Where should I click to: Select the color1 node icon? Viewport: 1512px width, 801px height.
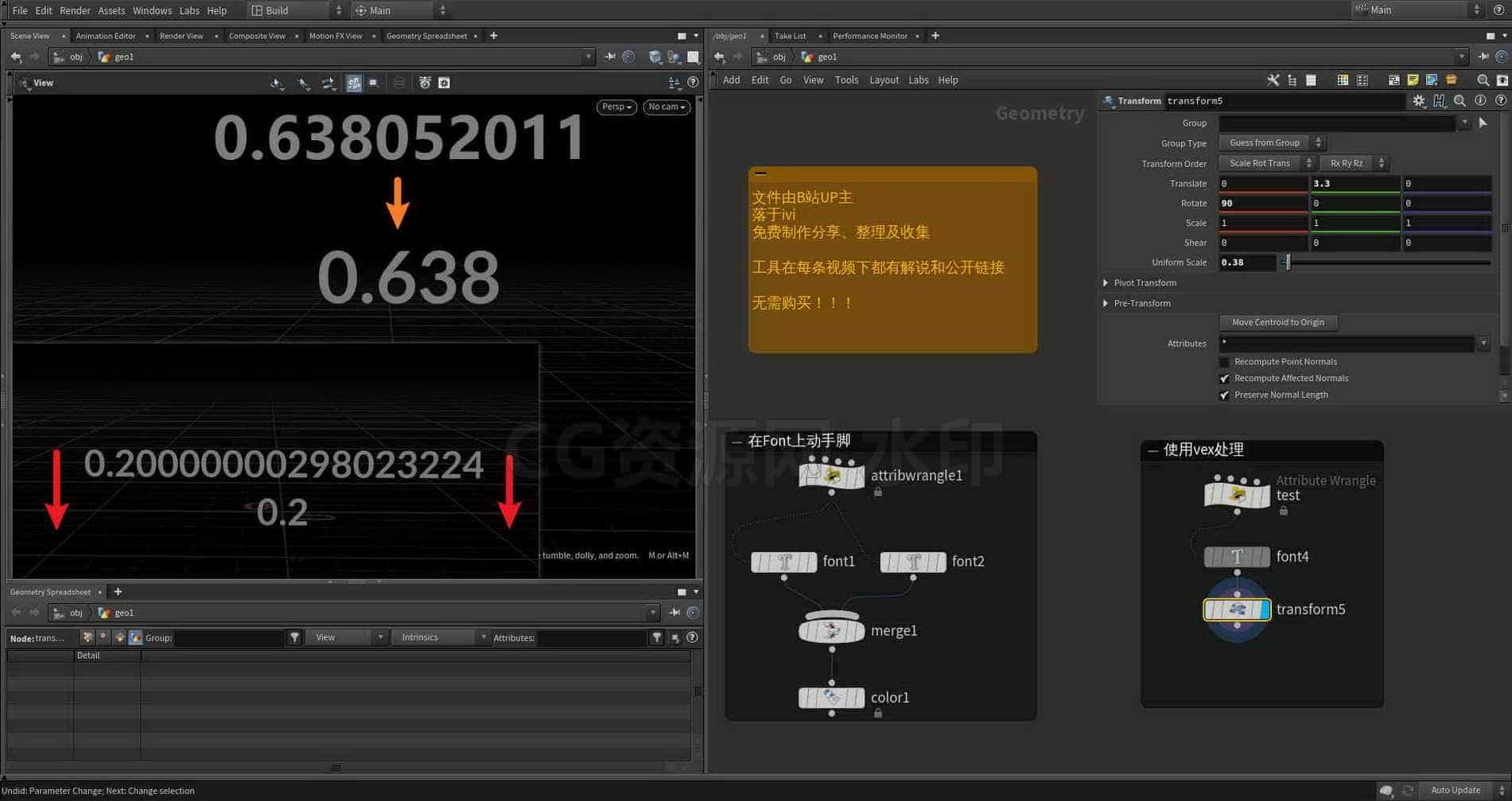[831, 698]
